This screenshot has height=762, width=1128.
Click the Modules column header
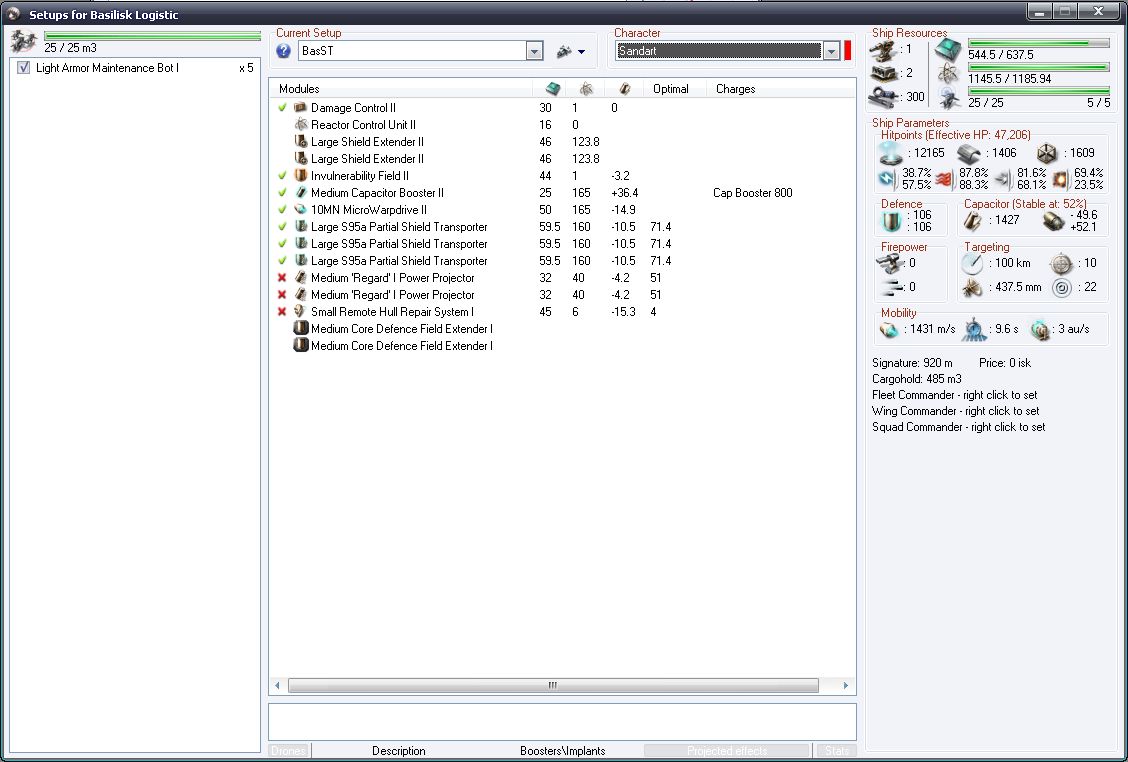[x=401, y=89]
